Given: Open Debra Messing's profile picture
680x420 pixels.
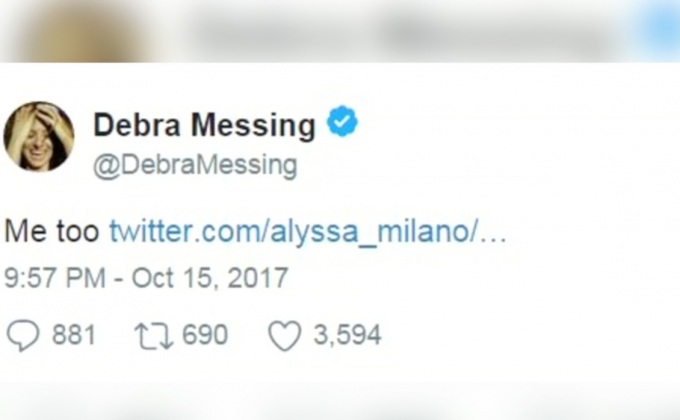Looking at the screenshot, I should tap(39, 137).
